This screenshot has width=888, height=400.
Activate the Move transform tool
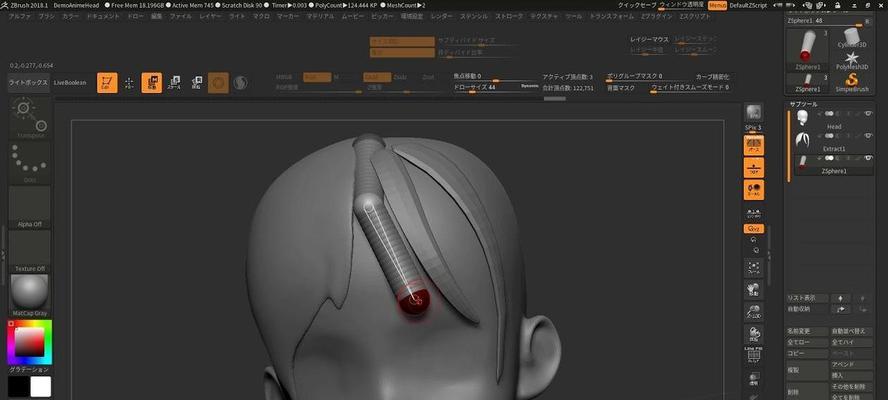point(151,83)
